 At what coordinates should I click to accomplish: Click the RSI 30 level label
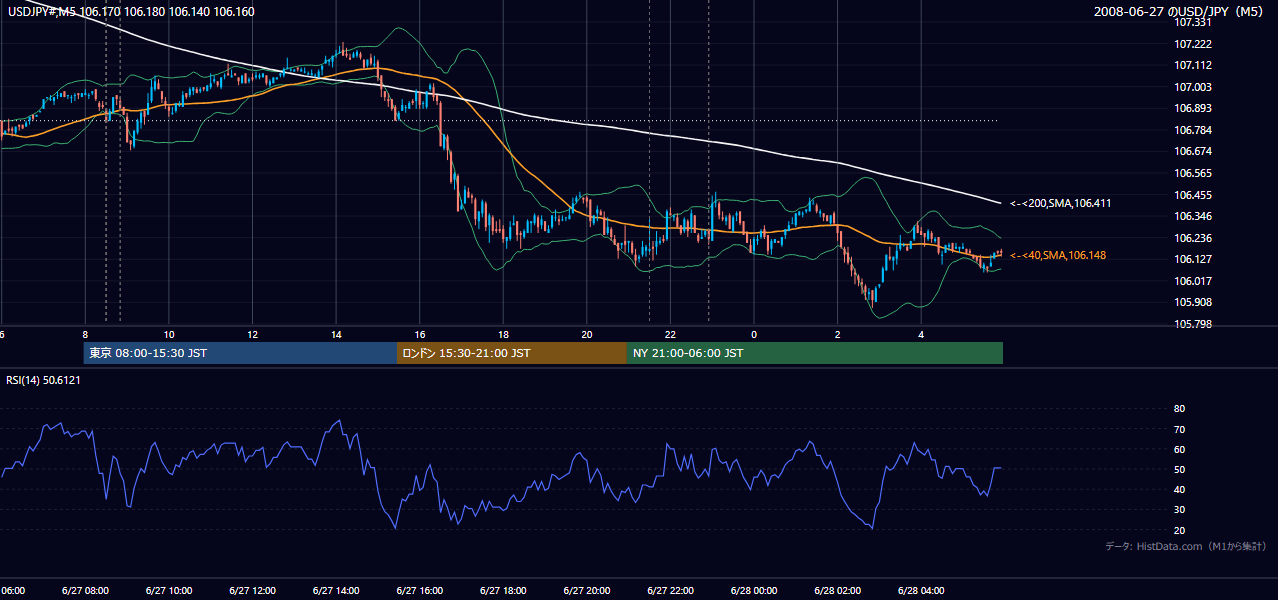coord(1179,510)
